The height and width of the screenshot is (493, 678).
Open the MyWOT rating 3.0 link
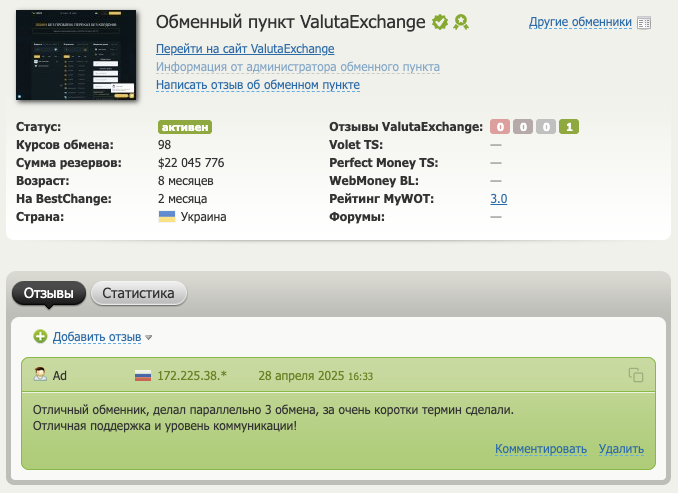[499, 199]
